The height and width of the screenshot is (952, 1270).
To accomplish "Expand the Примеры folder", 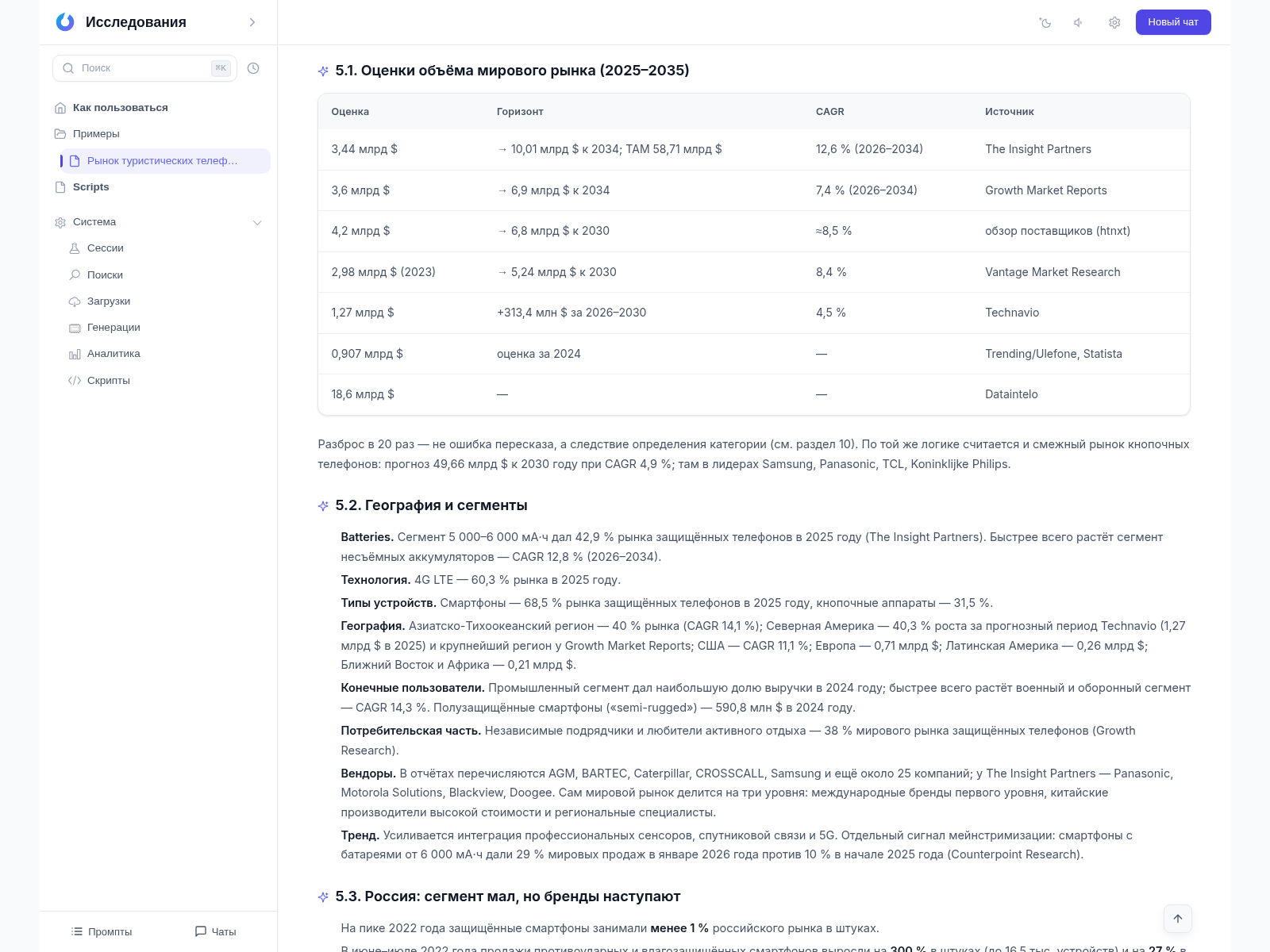I will pos(96,134).
